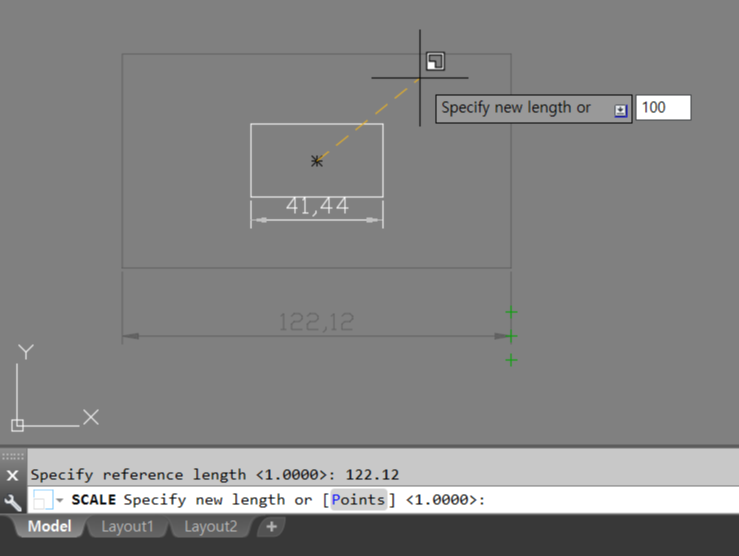The height and width of the screenshot is (556, 739).
Task: Click the 122,12 dimension text
Action: pos(316,322)
